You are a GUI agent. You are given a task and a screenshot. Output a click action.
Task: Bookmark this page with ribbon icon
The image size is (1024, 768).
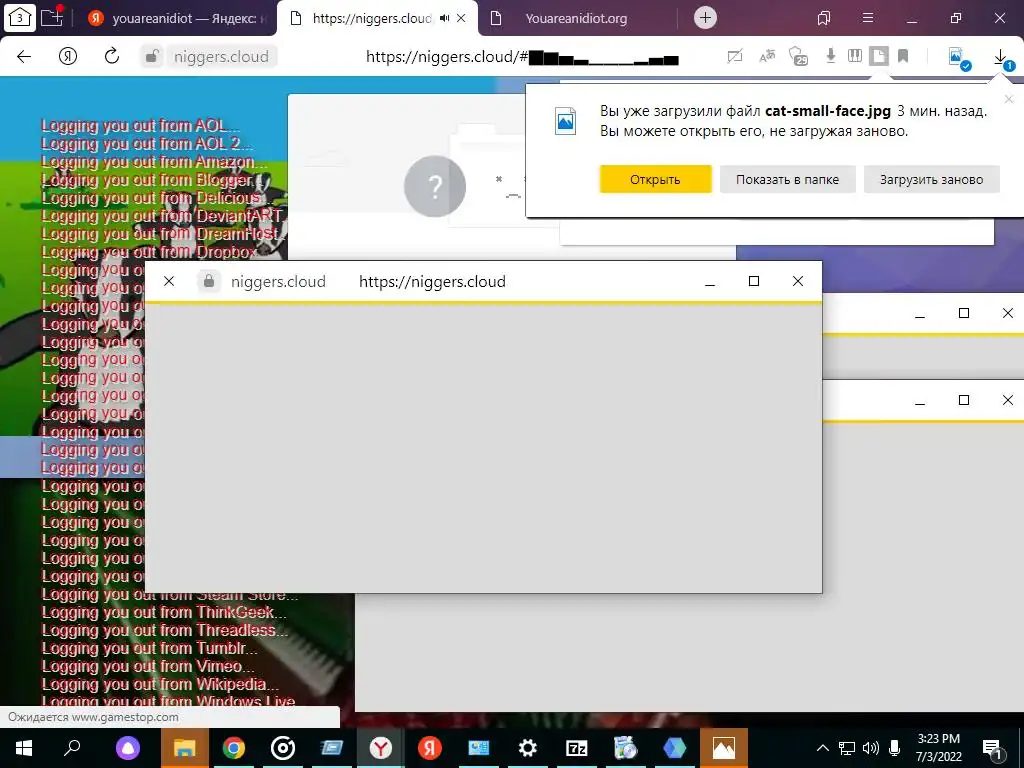[x=903, y=57]
